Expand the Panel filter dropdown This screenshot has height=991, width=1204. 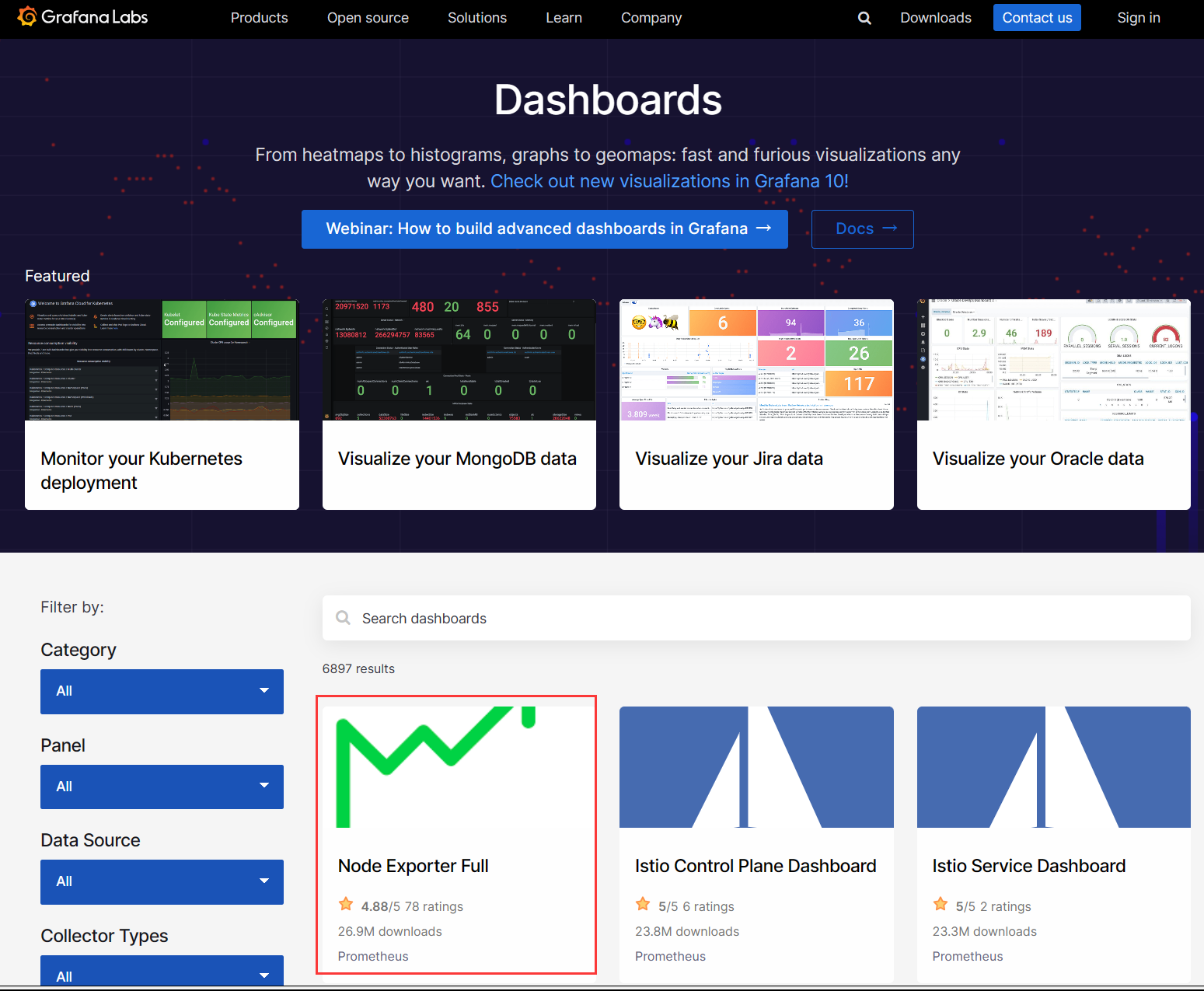[x=162, y=787]
